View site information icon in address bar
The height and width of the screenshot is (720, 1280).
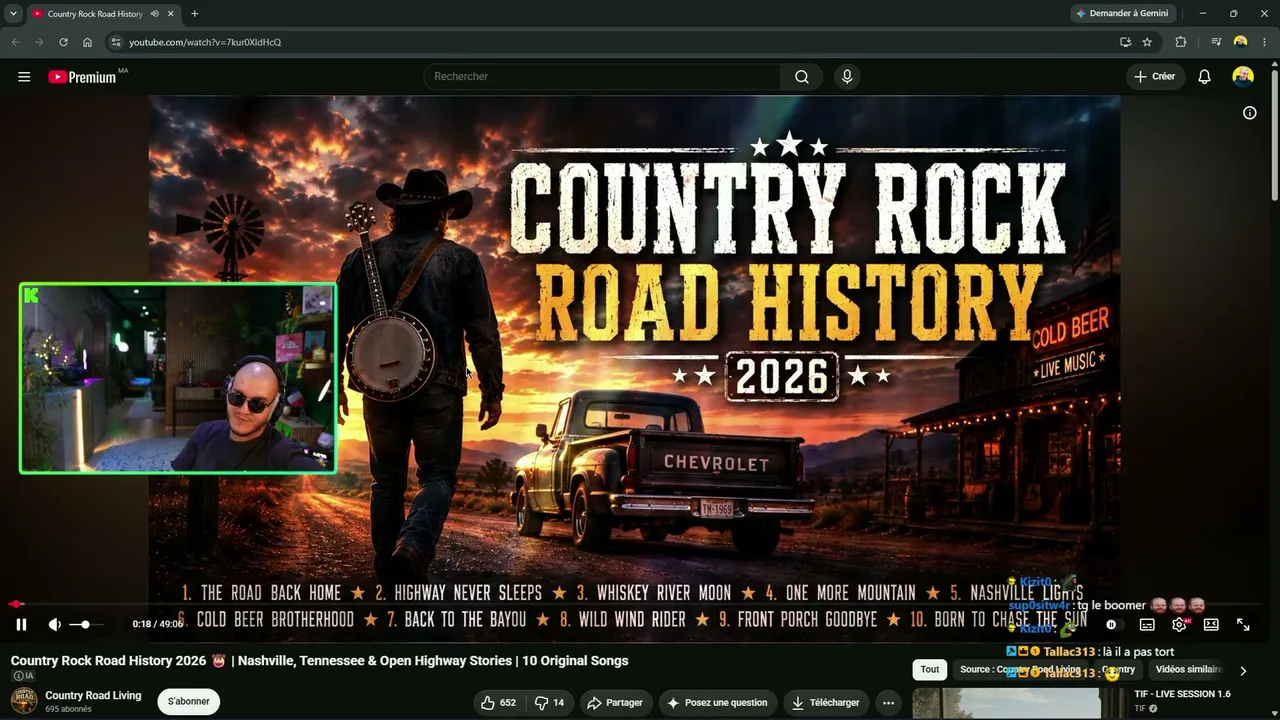[x=115, y=42]
